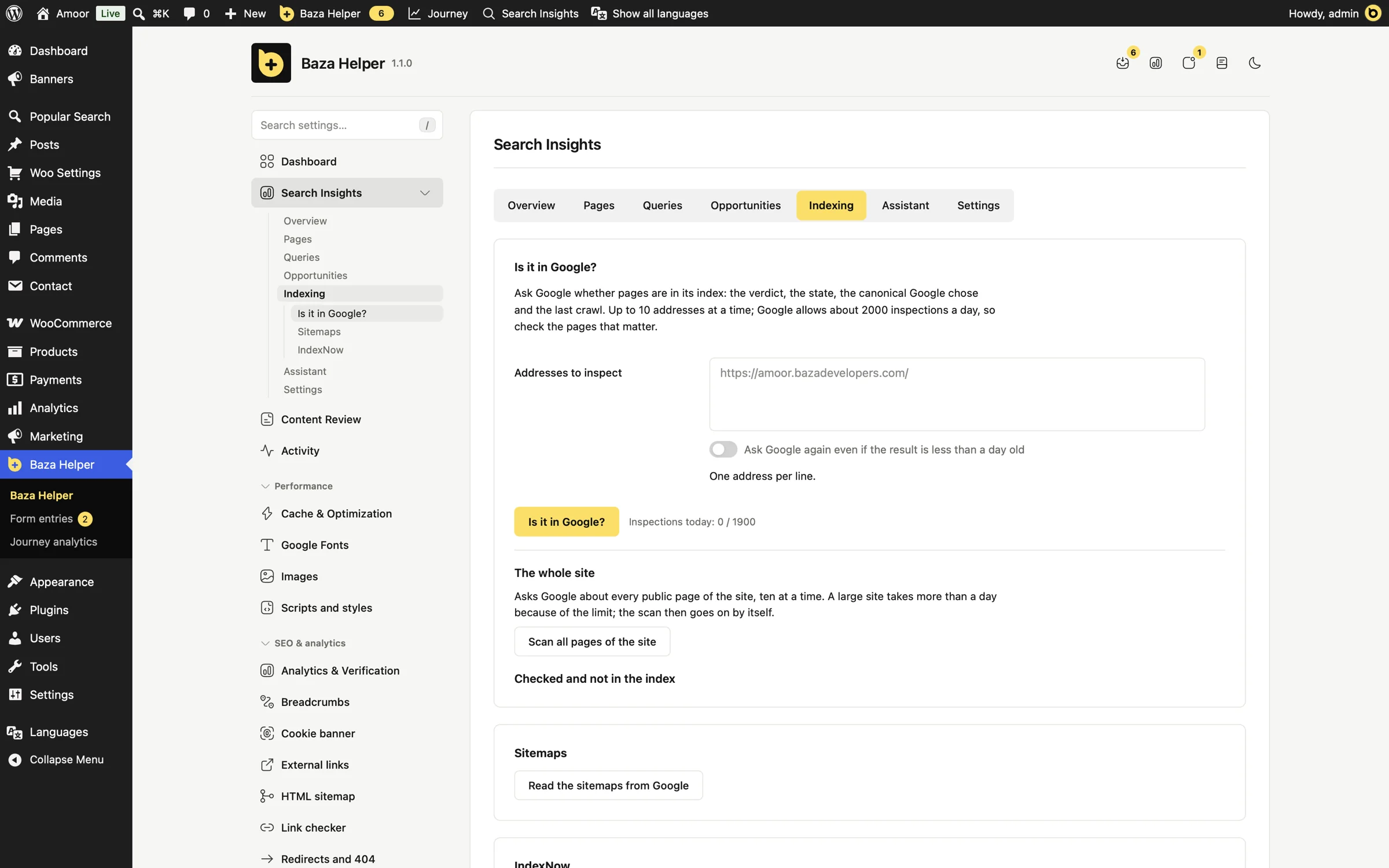Open the HTML sitemap settings

[x=347, y=796]
